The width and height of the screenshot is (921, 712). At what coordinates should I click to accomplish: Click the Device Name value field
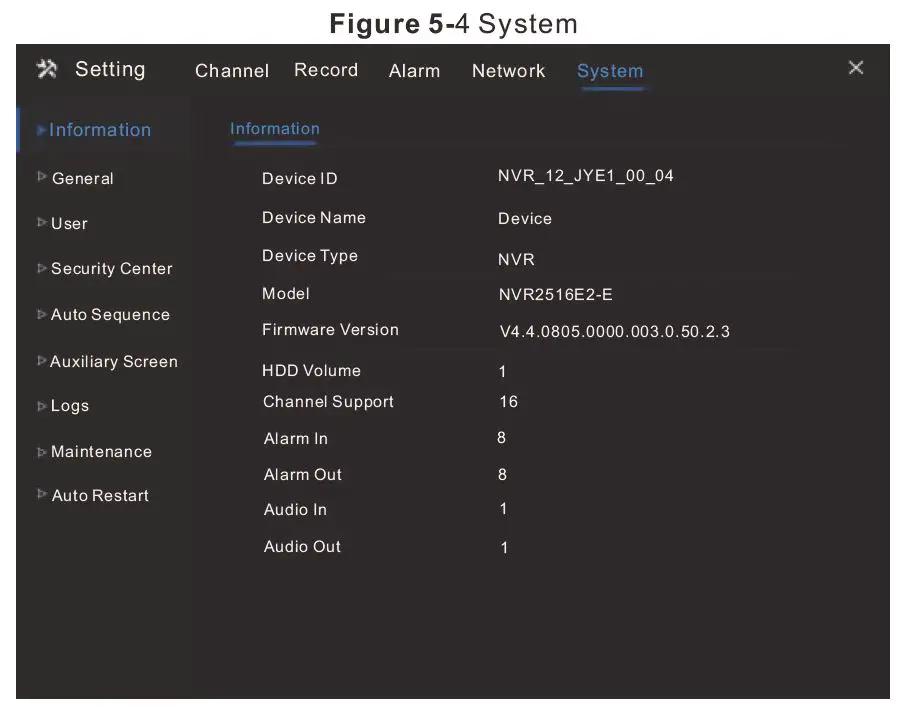(525, 218)
